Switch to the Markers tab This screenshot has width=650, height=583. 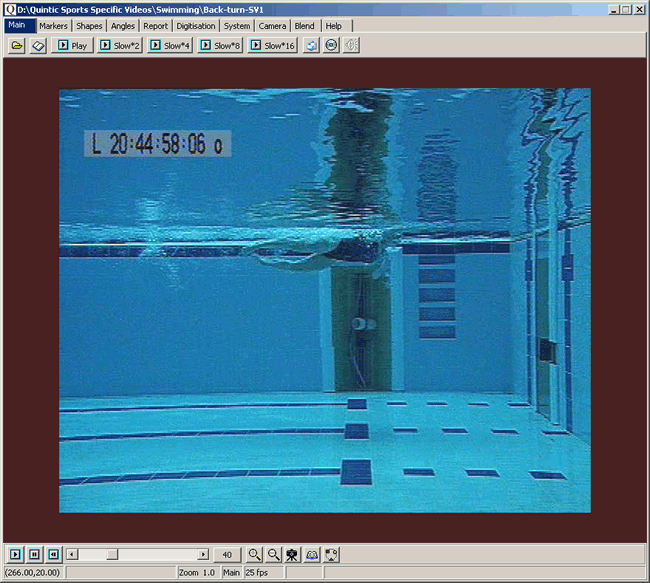pos(53,26)
